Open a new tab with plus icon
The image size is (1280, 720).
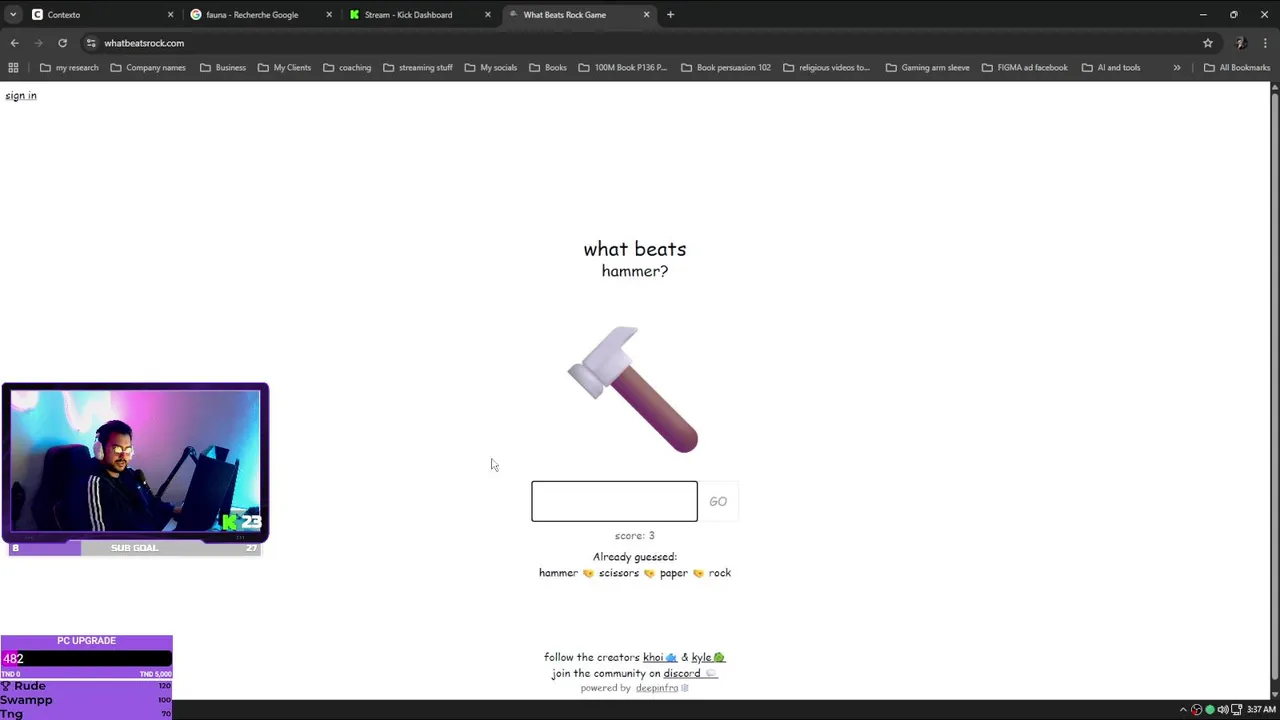tap(670, 15)
